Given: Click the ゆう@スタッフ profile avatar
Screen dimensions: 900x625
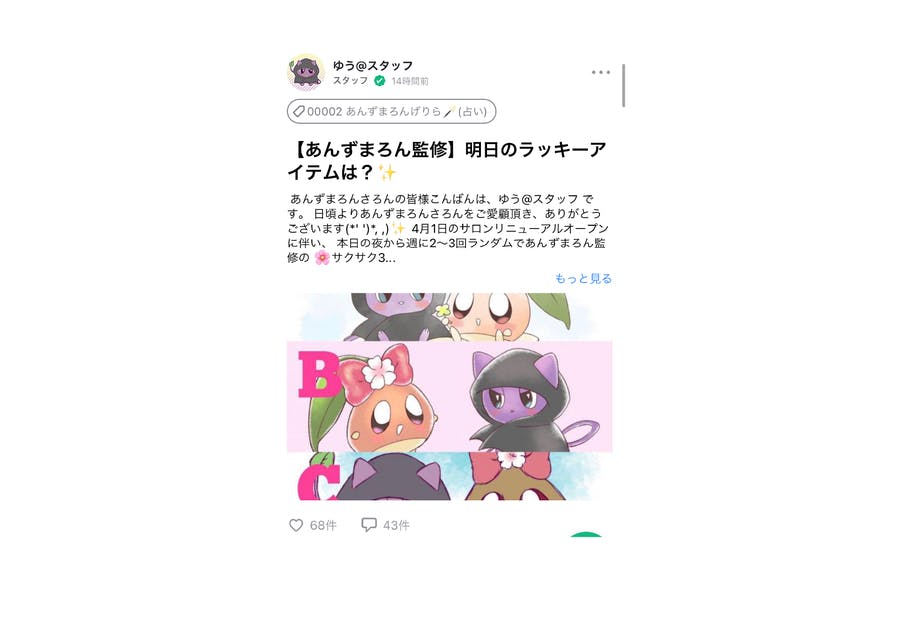Looking at the screenshot, I should (306, 72).
